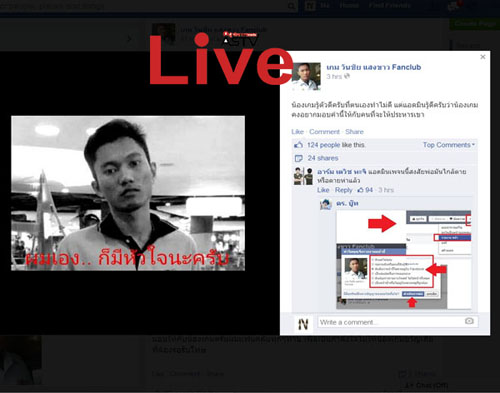The width and height of the screenshot is (500, 393).
Task: Click the Comment link under the post
Action: [324, 132]
